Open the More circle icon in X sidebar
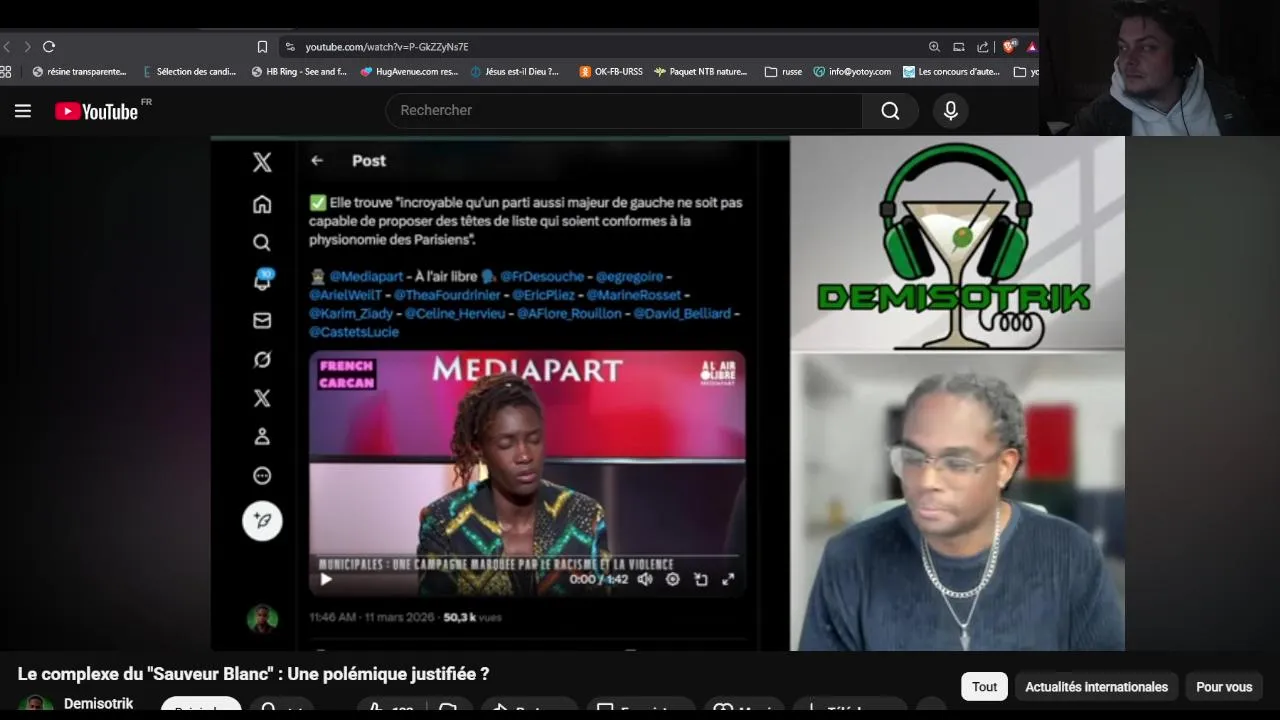Image resolution: width=1280 pixels, height=720 pixels. (x=262, y=475)
